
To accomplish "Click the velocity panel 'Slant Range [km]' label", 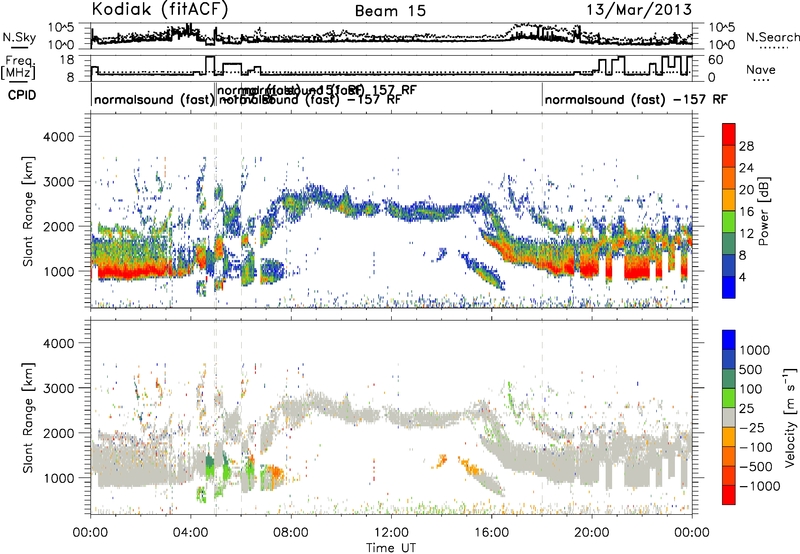I will [x=28, y=417].
